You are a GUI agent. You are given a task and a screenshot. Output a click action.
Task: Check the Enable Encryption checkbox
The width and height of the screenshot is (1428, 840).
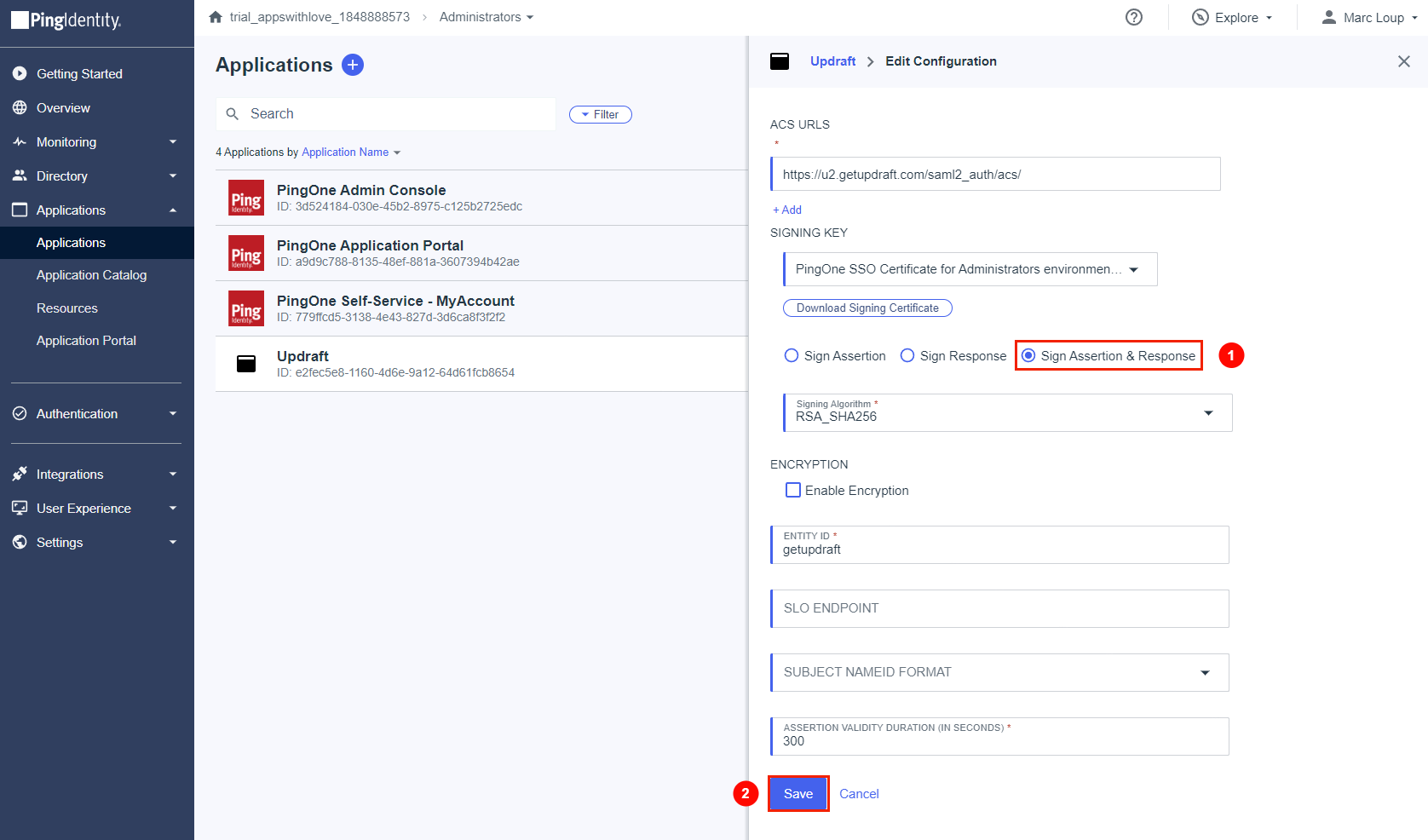point(793,491)
